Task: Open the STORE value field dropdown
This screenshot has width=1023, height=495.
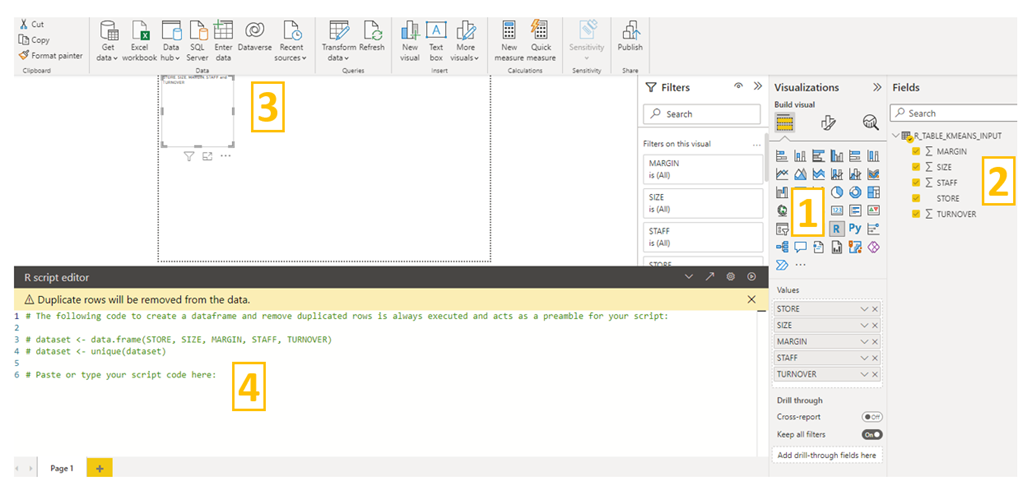Action: point(864,309)
